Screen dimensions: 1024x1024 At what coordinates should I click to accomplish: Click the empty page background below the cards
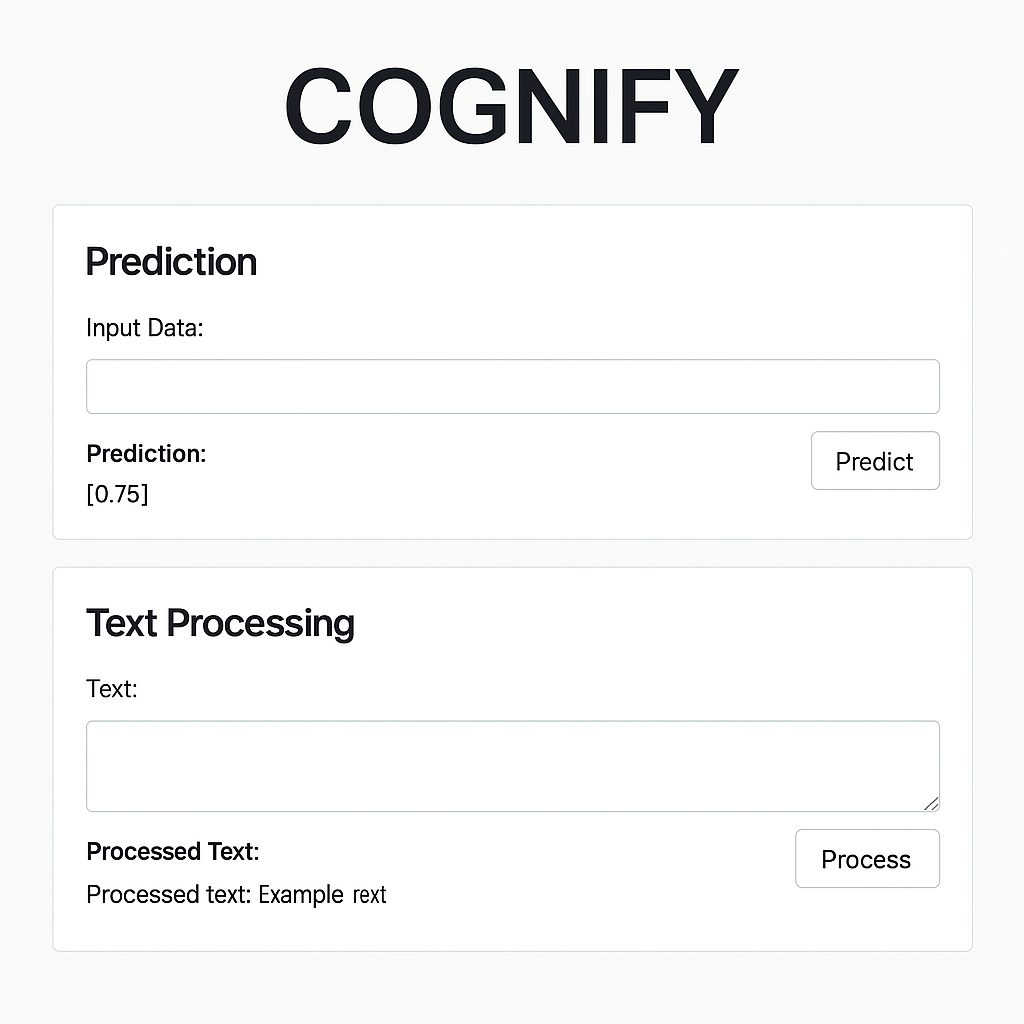[x=512, y=987]
